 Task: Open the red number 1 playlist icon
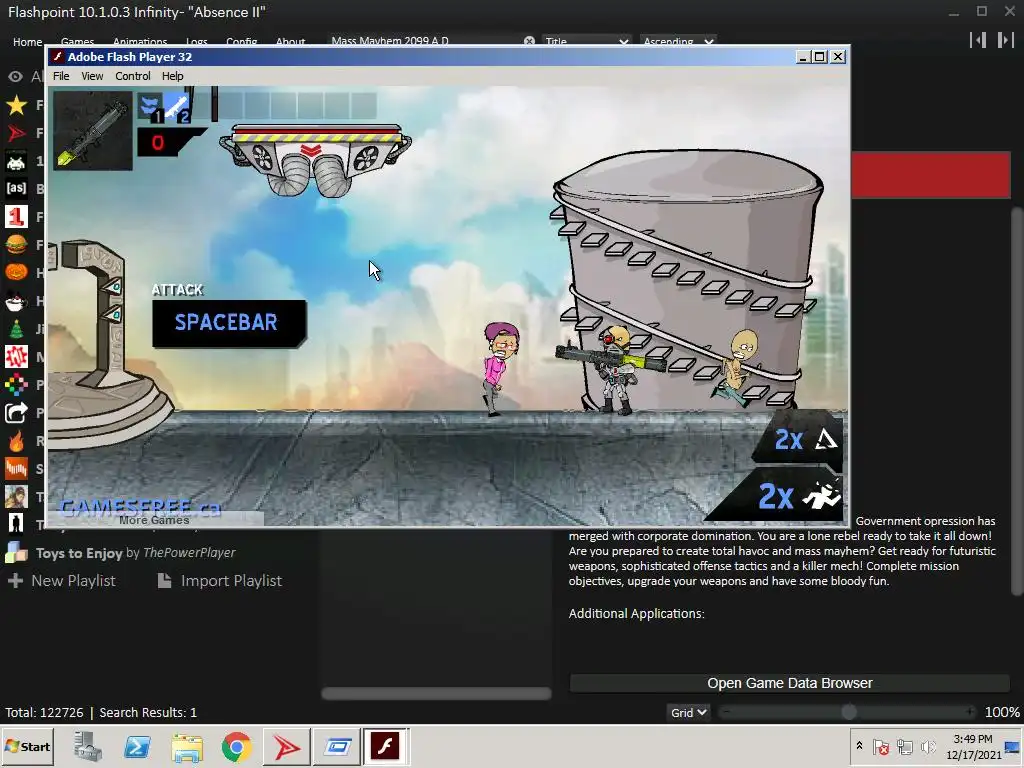(x=16, y=217)
